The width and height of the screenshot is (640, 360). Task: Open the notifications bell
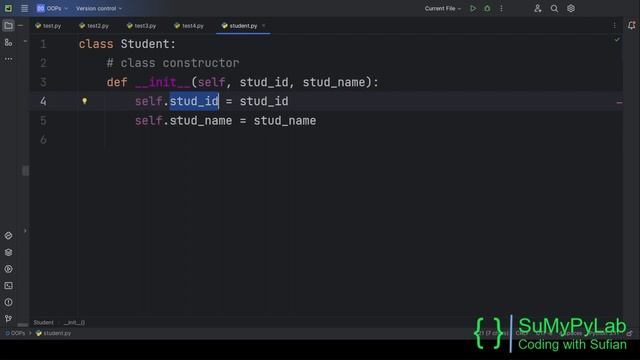pyautogui.click(x=631, y=26)
